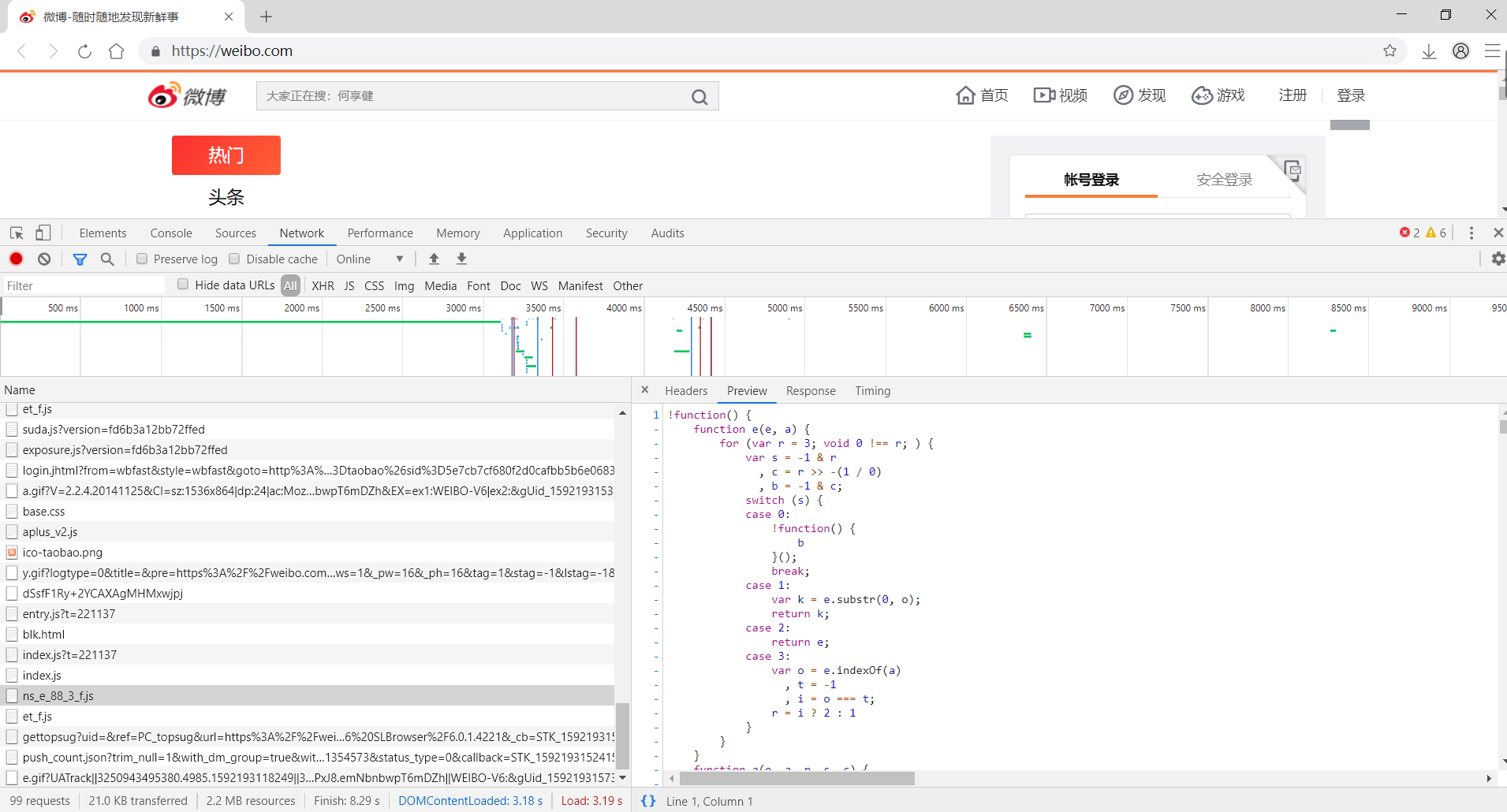Screen dimensions: 1507x812
Task: Click the red 热门 button
Action: point(226,155)
